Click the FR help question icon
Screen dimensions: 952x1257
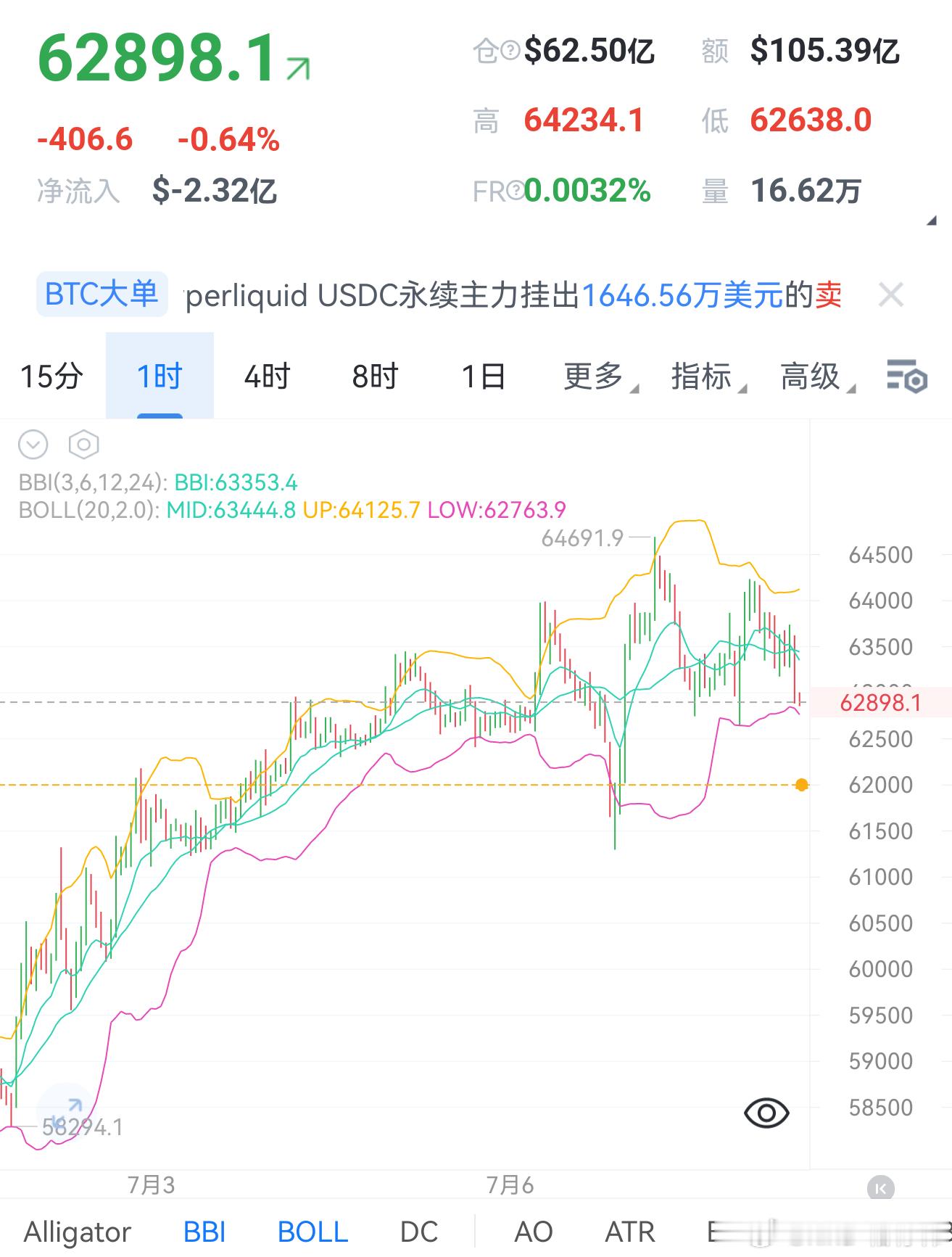[x=515, y=191]
